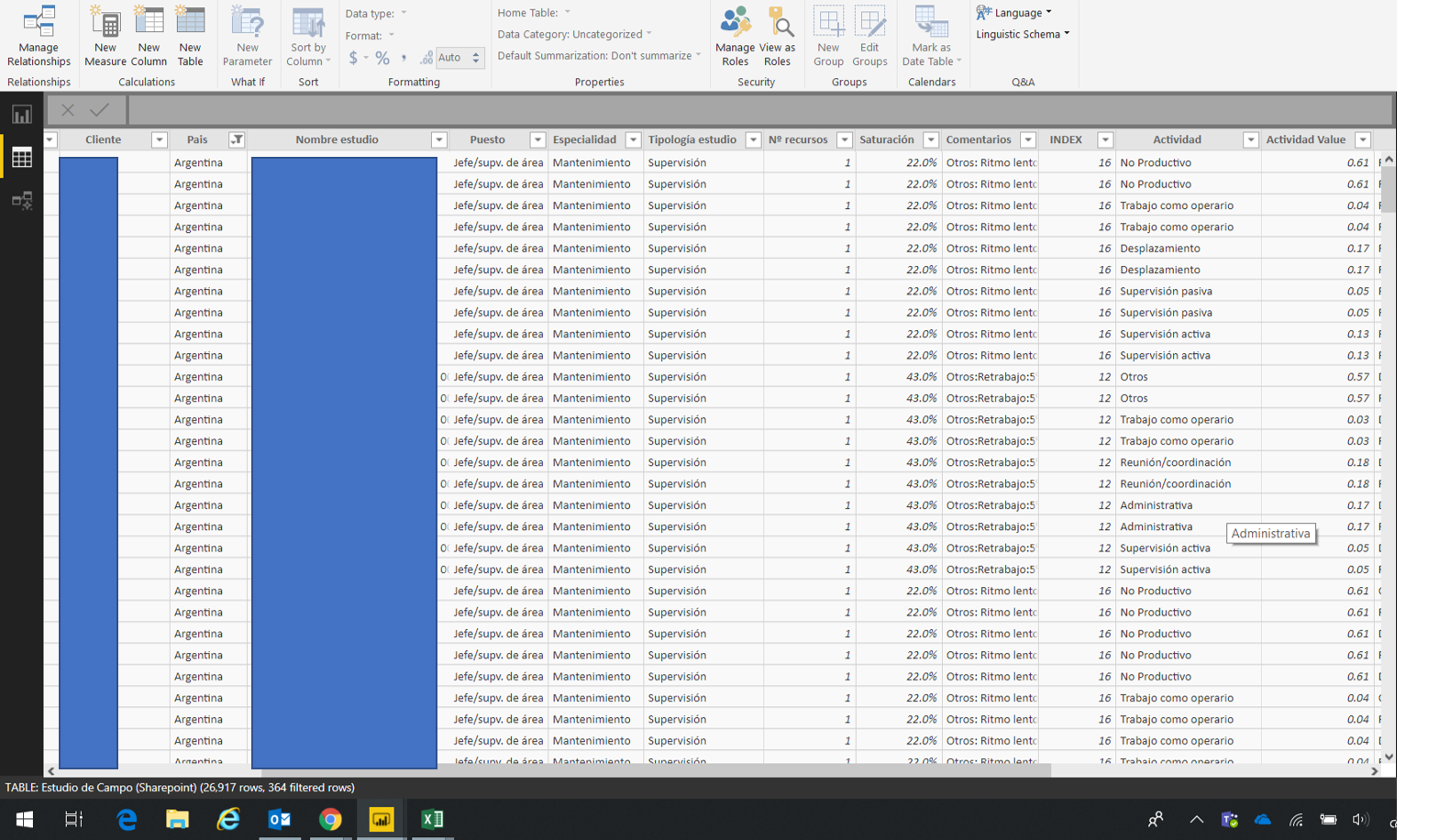Open Google Chrome from the taskbar
Screen dimensions: 1450x840
[x=330, y=819]
